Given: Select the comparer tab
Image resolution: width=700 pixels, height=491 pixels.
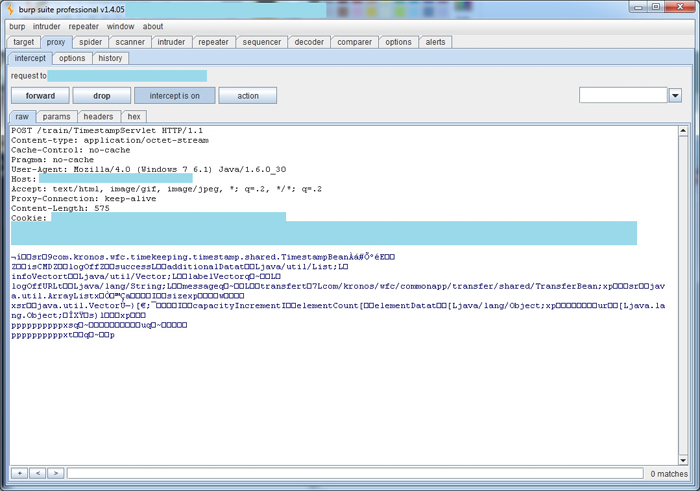Looking at the screenshot, I should click(354, 42).
